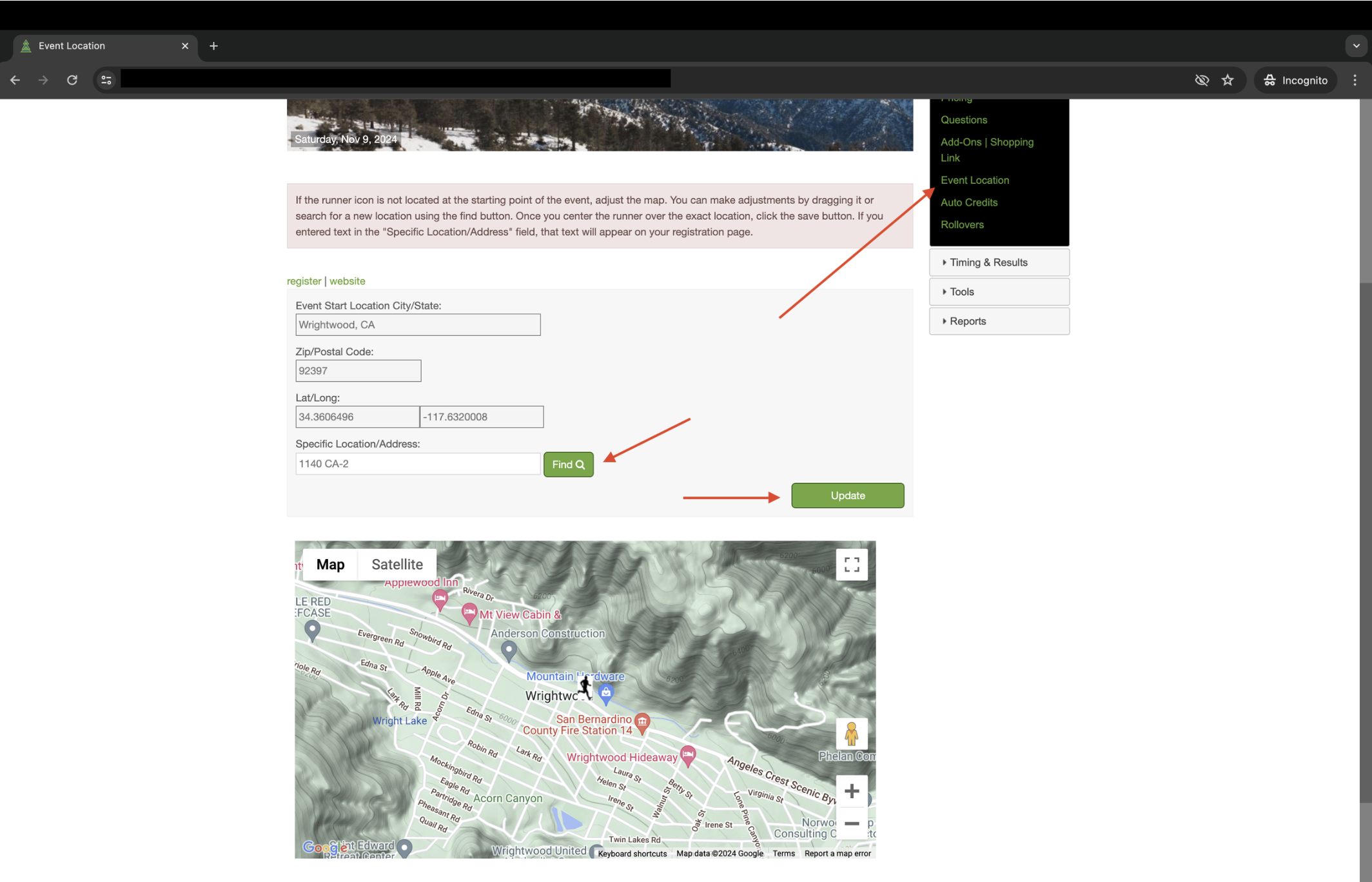Pick the Street View pegman icon
The height and width of the screenshot is (882, 1372).
852,734
